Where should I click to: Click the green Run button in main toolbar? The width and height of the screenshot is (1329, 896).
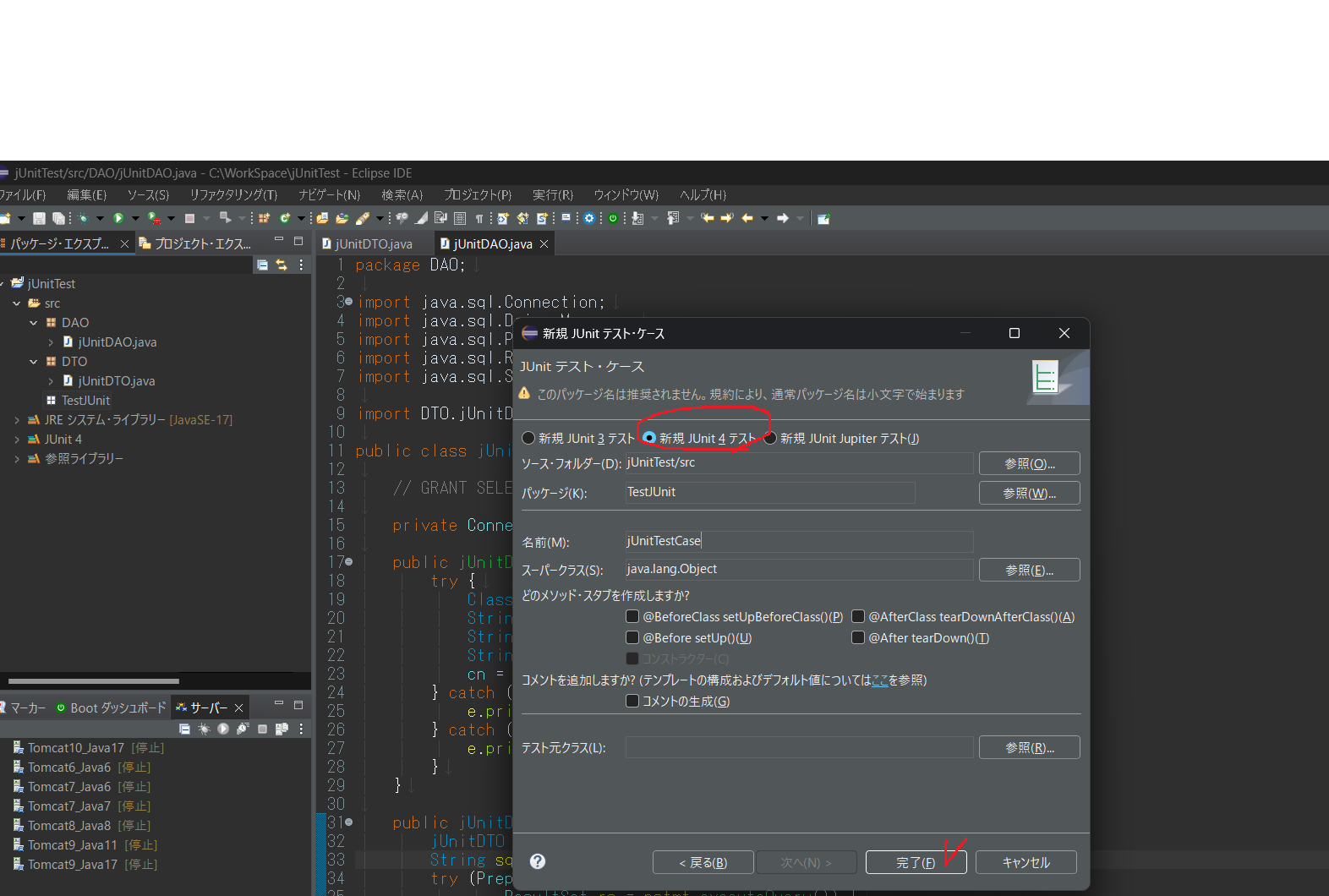118,218
